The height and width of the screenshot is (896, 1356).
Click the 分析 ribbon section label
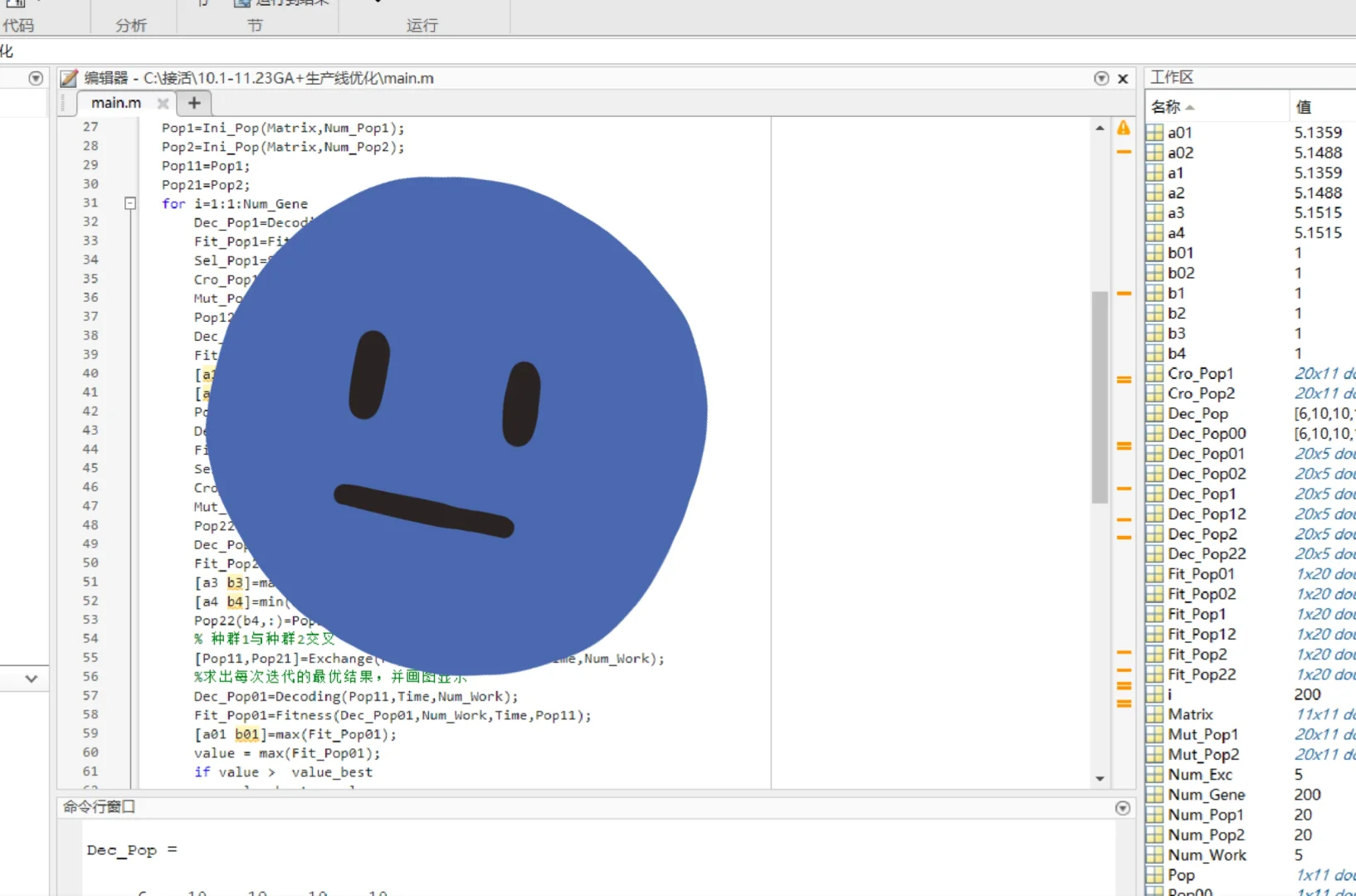click(131, 26)
